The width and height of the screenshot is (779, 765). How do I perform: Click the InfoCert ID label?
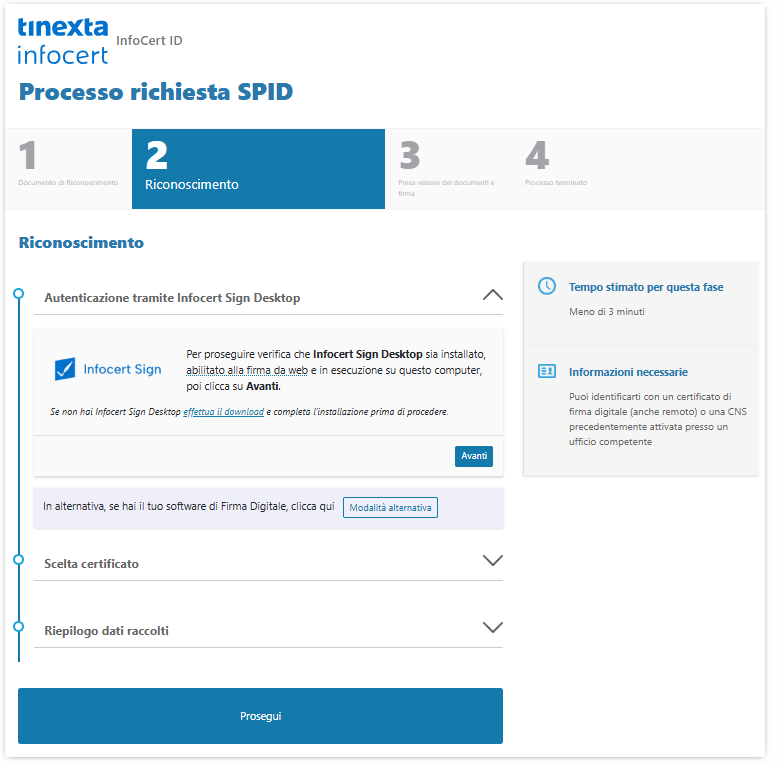click(151, 41)
